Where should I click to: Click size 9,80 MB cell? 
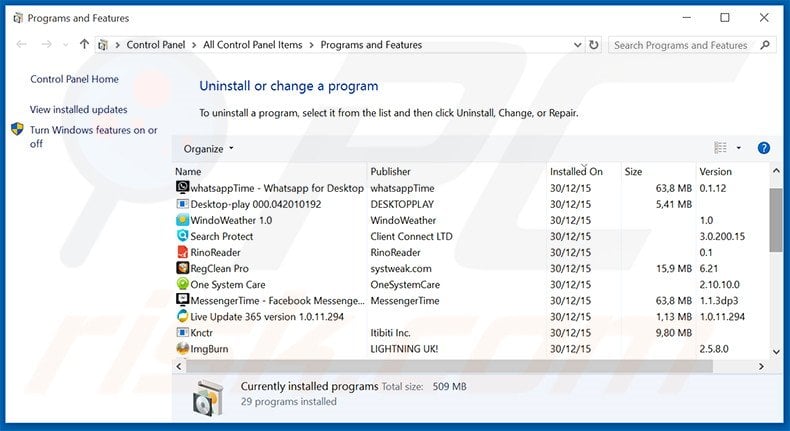click(x=674, y=333)
